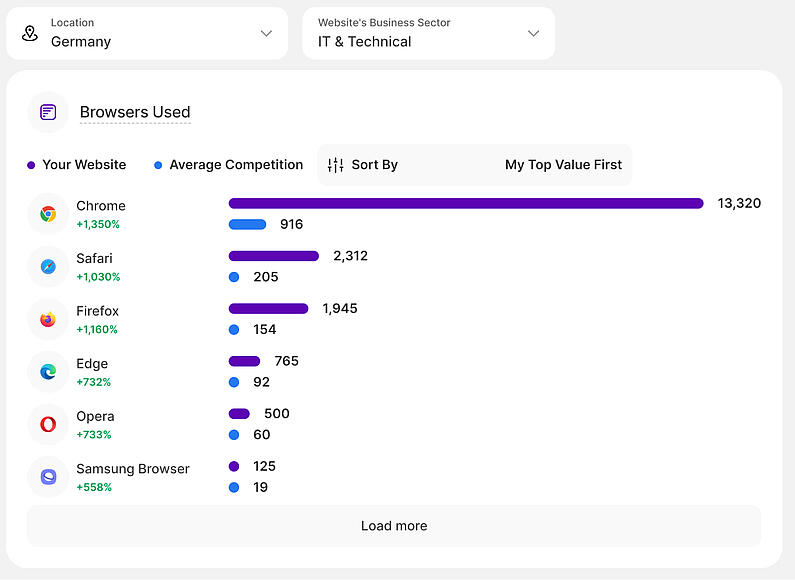Click Samsung Browser's +558% change value

click(94, 488)
